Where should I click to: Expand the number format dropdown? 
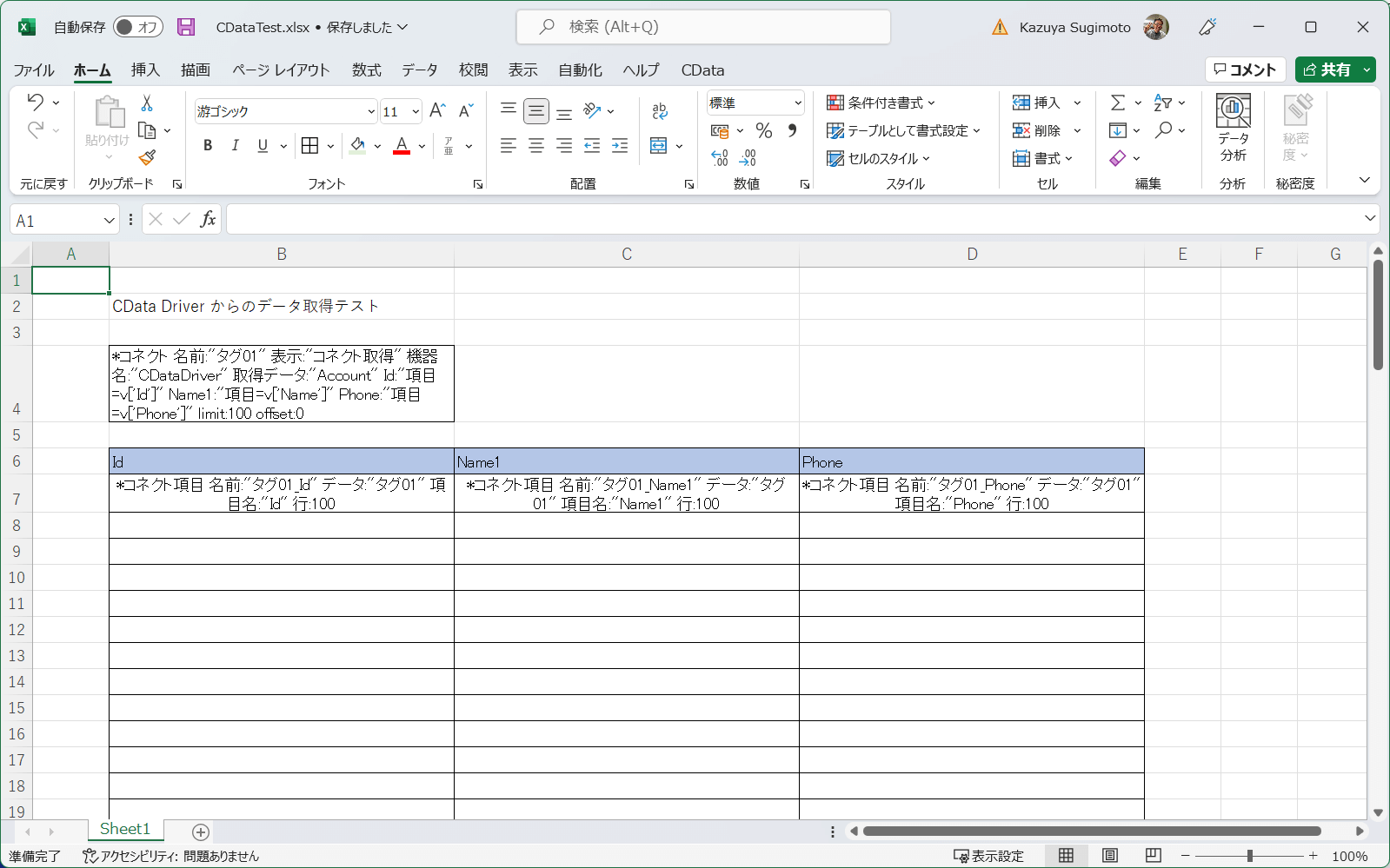click(798, 103)
